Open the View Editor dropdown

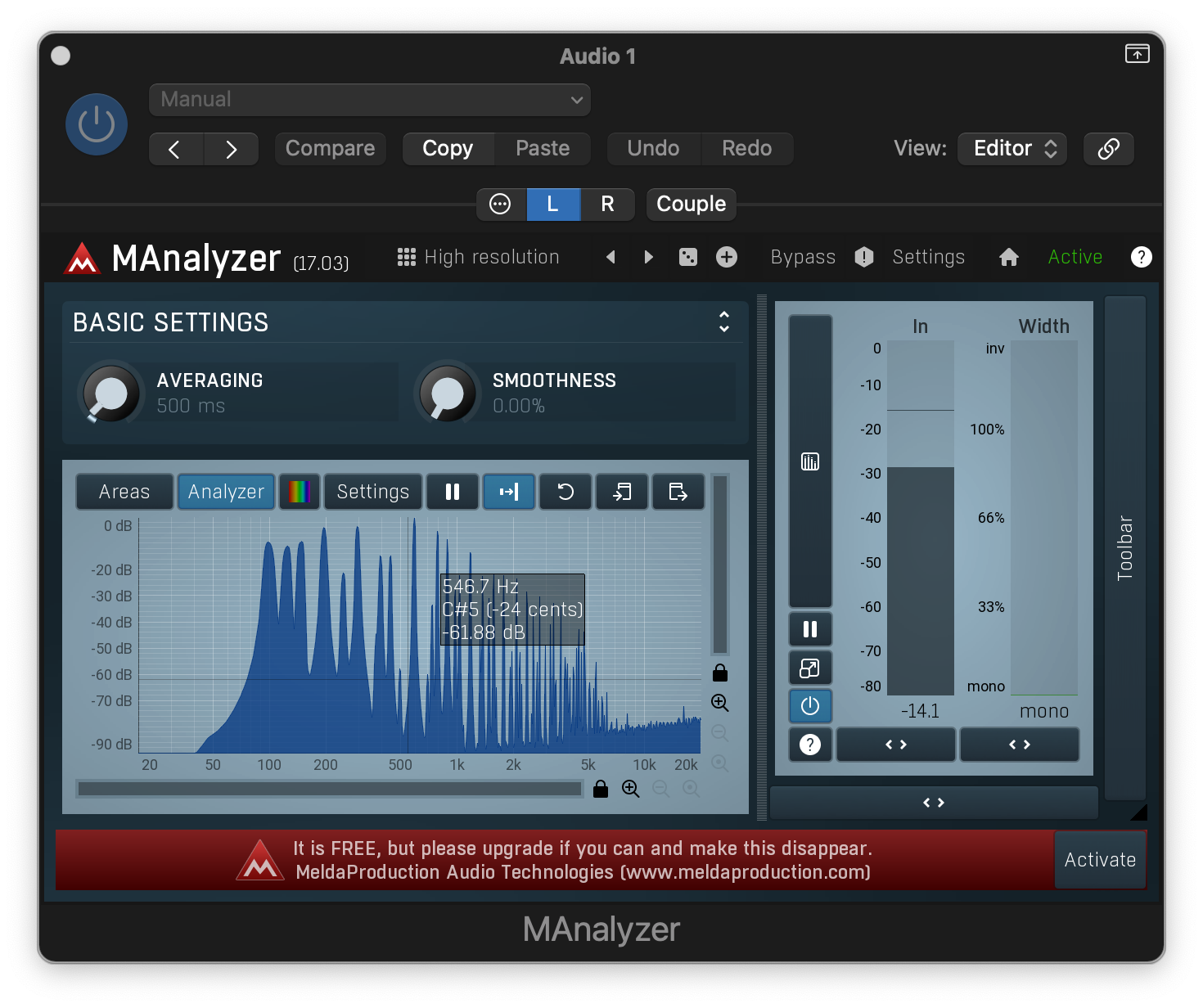[1012, 149]
